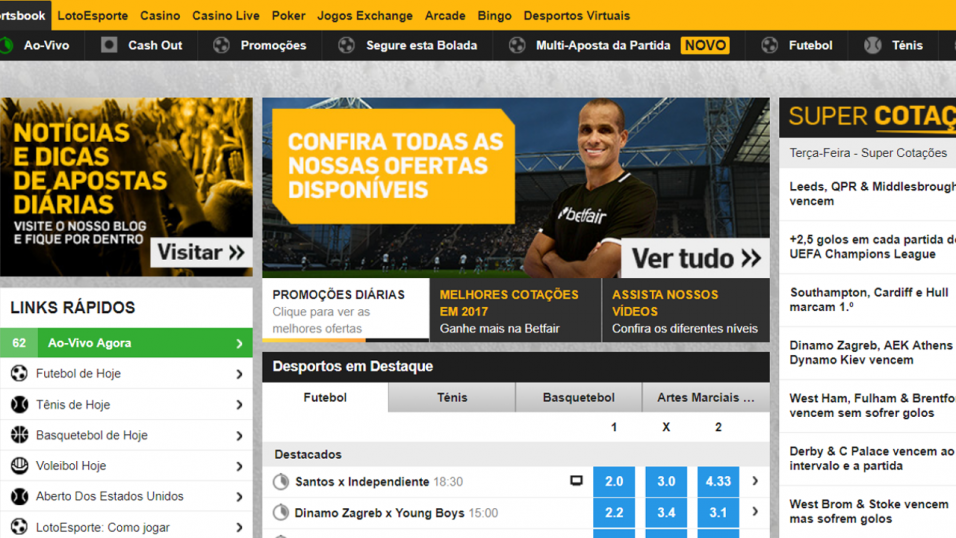Click the clock icon beside Dinamo Zagreb match
956x538 pixels.
coord(280,512)
